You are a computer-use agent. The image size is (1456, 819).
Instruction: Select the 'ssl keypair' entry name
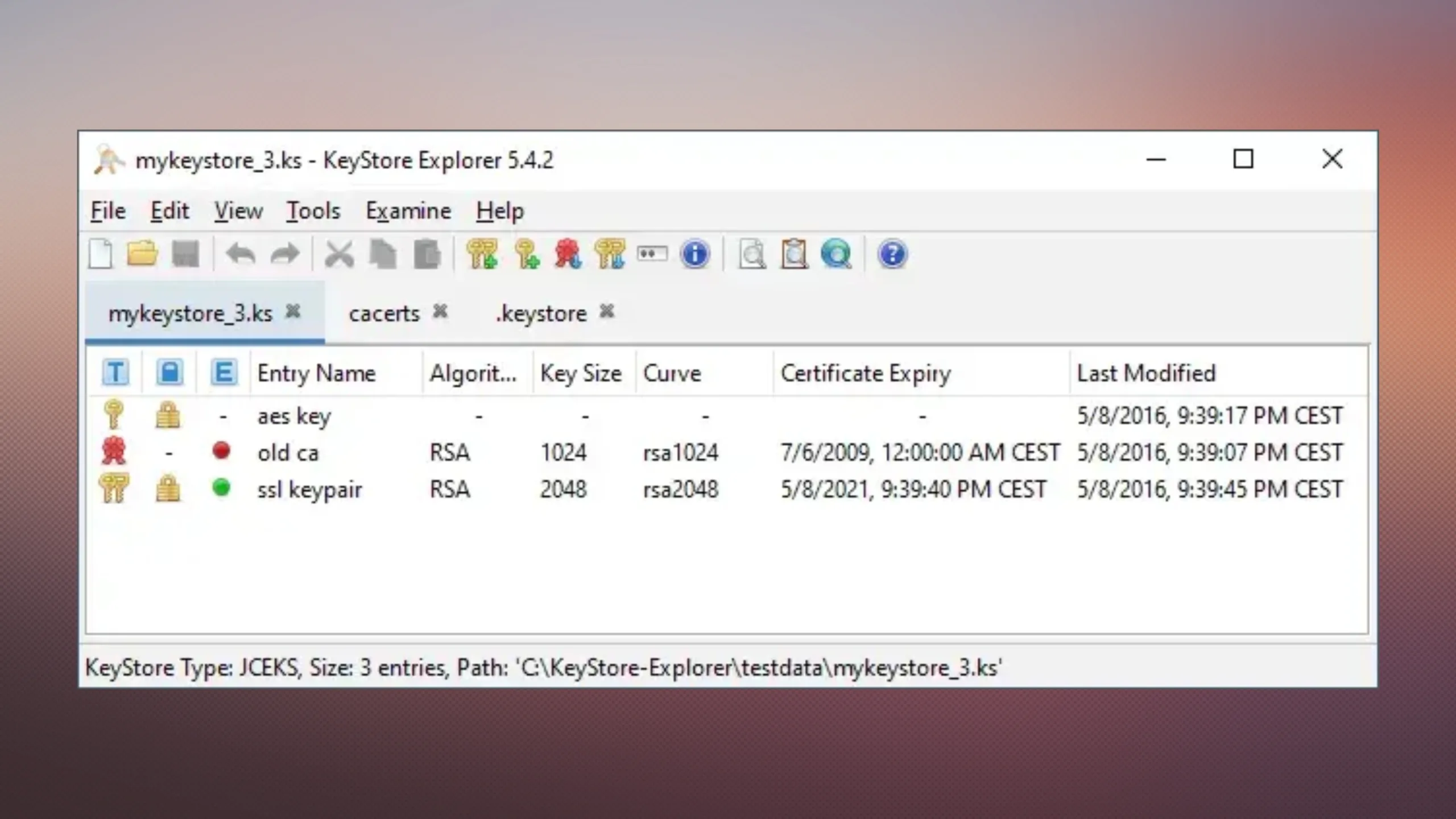(x=309, y=490)
